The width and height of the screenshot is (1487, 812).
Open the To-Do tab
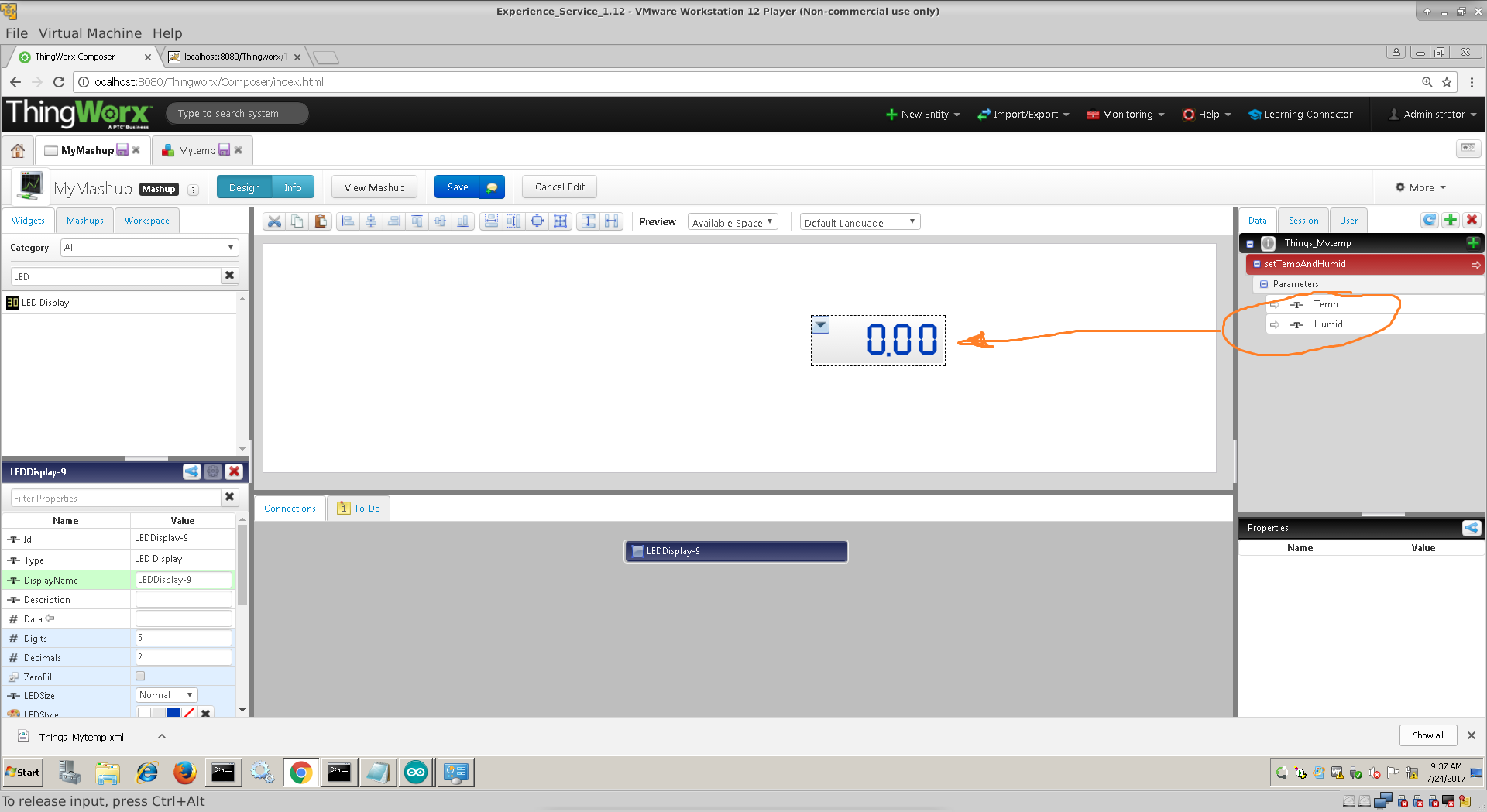tap(359, 509)
